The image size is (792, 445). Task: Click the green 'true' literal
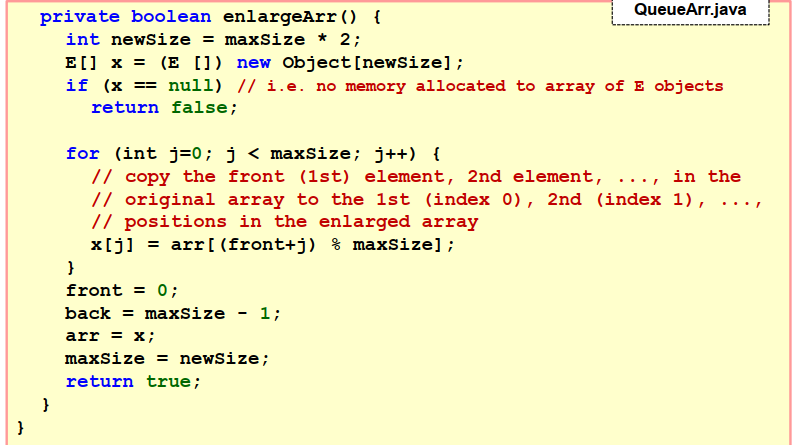click(169, 381)
